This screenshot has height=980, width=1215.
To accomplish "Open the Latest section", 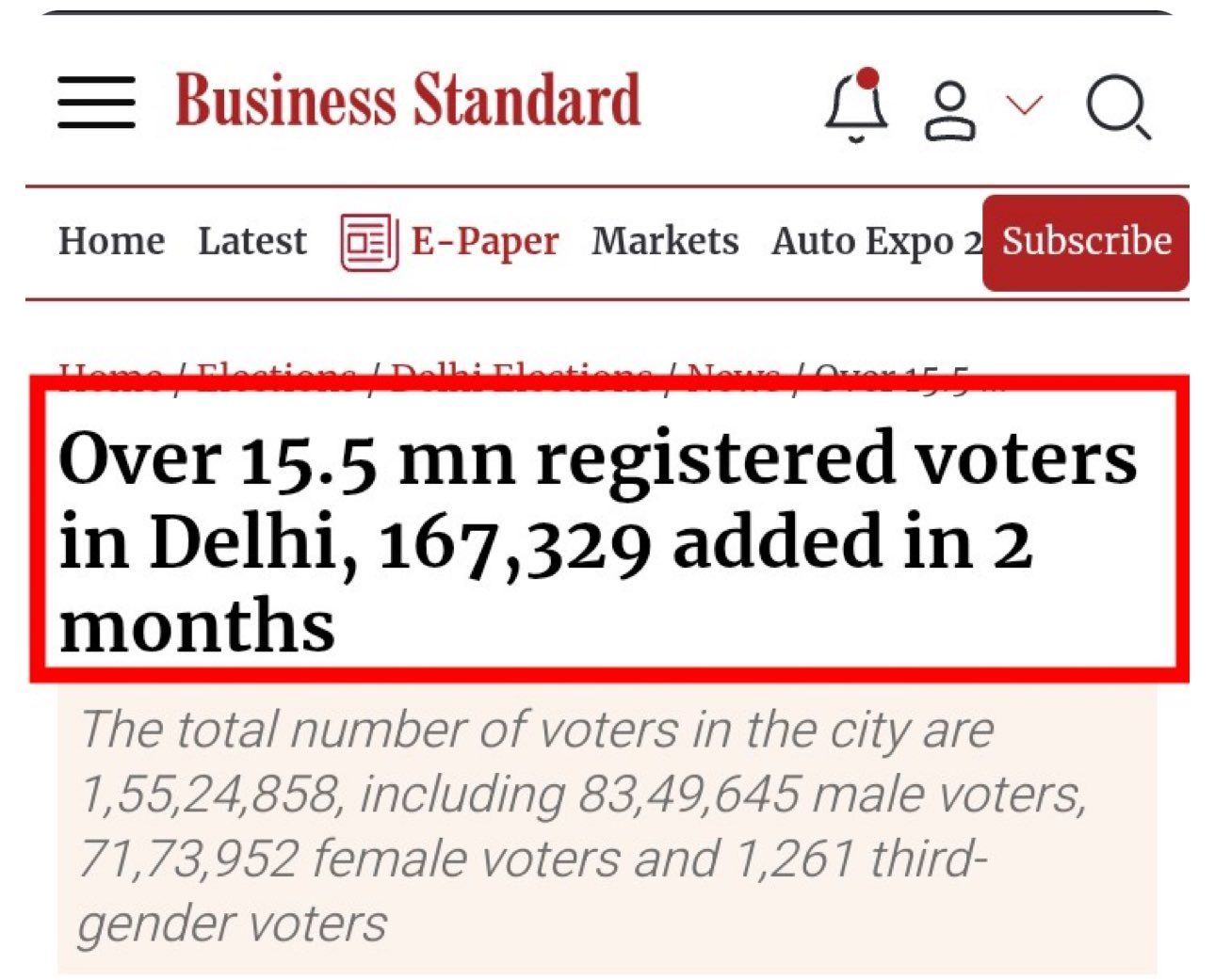I will [x=251, y=241].
